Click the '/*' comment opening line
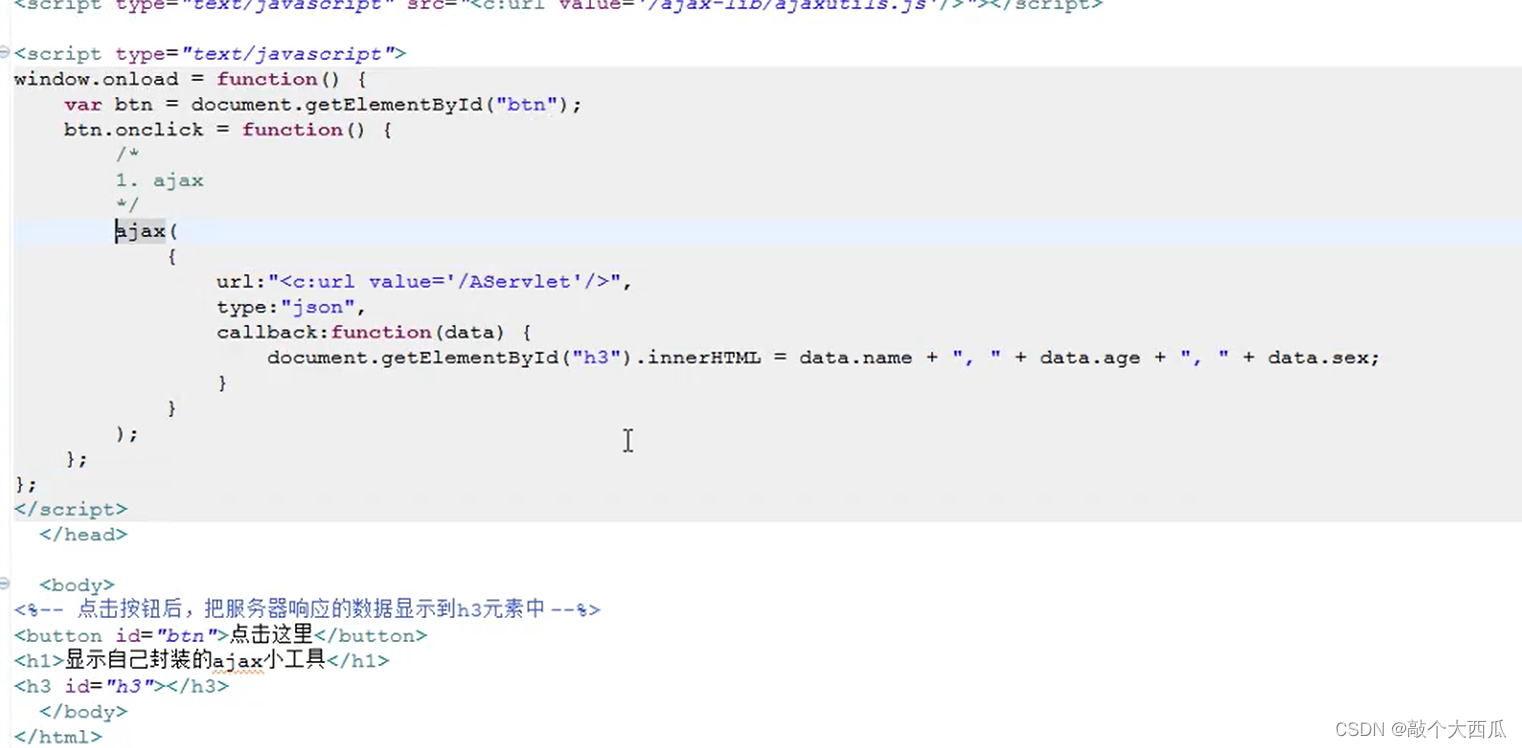Screen dimensions: 1522x748 pyautogui.click(x=127, y=155)
